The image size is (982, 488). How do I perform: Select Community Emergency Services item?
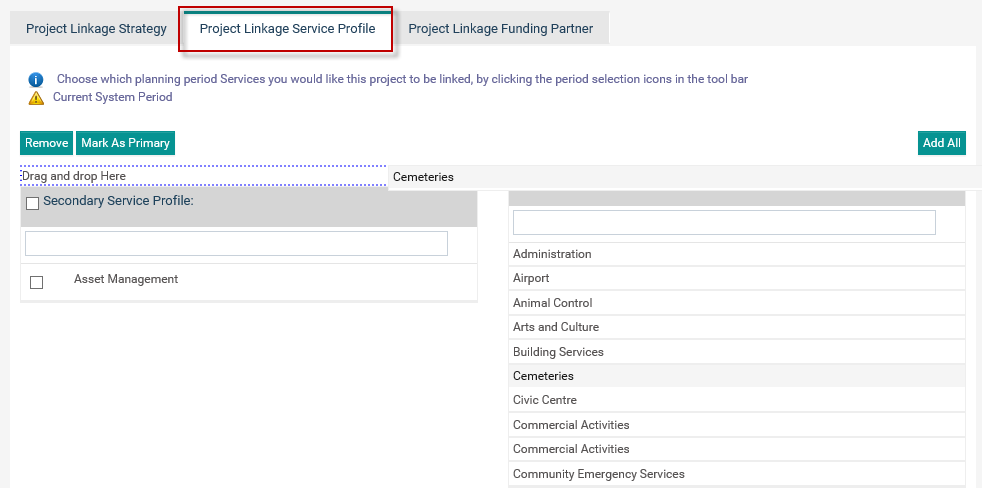[x=736, y=474]
